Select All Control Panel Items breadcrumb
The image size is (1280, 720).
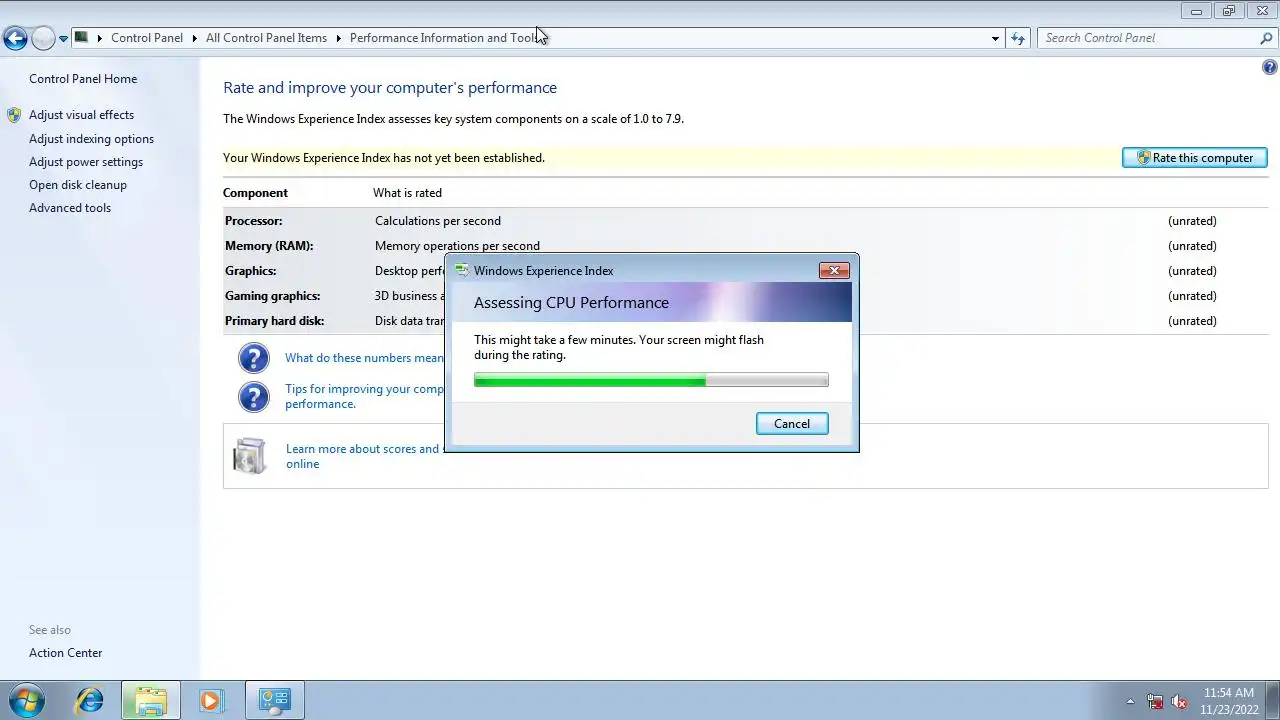pos(266,38)
